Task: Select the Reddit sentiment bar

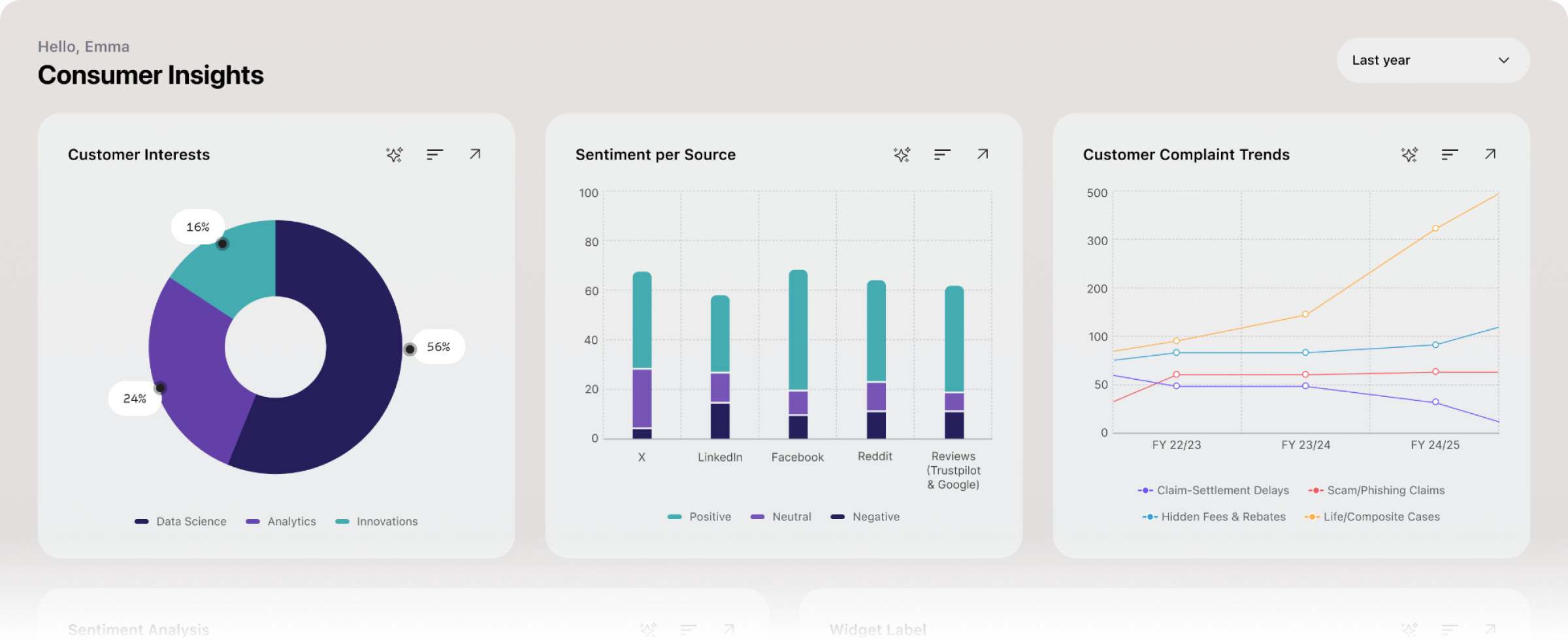Action: [x=876, y=360]
